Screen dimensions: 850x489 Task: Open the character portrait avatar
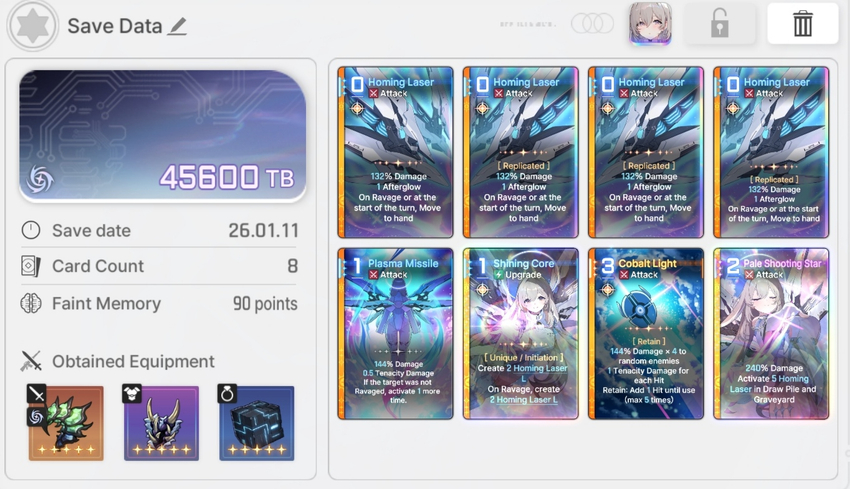[650, 24]
